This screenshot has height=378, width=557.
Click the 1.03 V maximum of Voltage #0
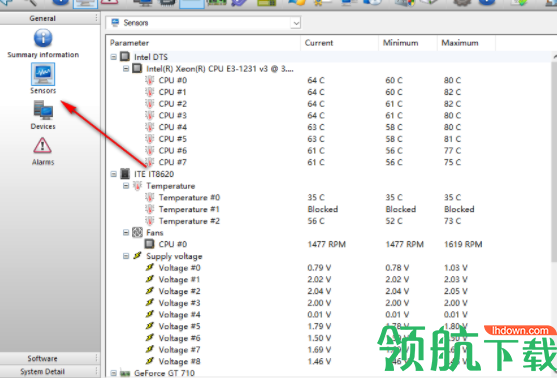point(455,268)
